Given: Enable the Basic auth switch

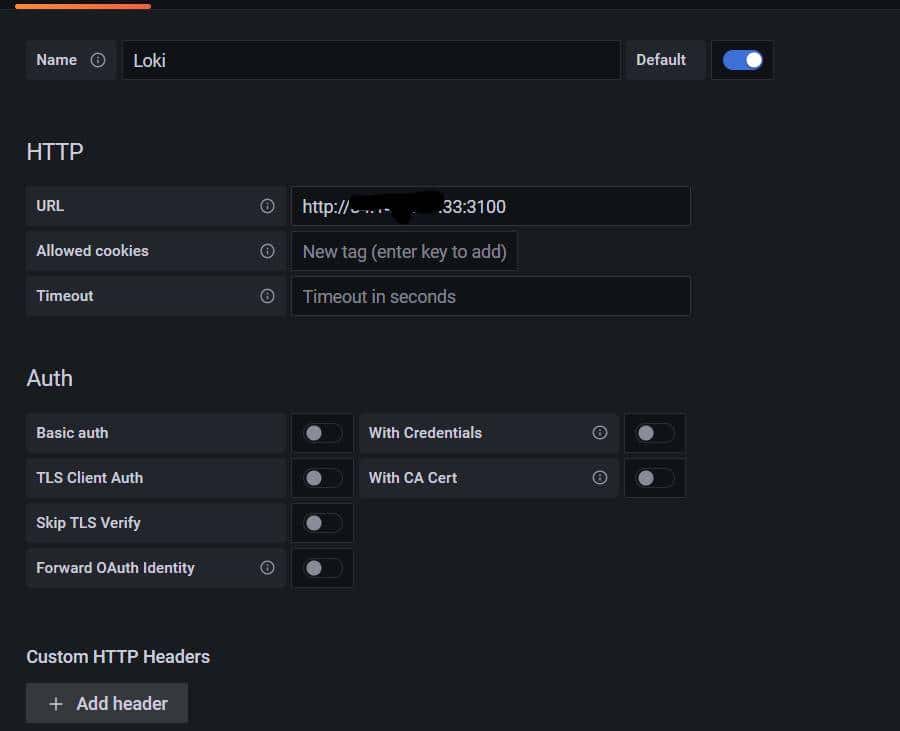Looking at the screenshot, I should point(322,433).
